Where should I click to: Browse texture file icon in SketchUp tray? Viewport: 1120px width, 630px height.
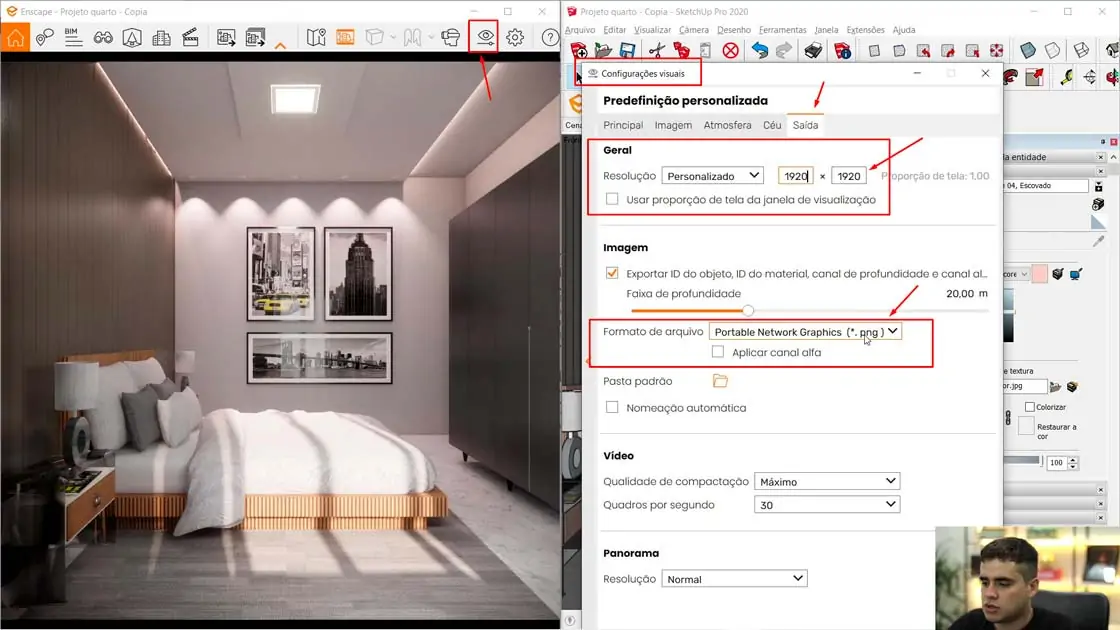coord(1055,386)
